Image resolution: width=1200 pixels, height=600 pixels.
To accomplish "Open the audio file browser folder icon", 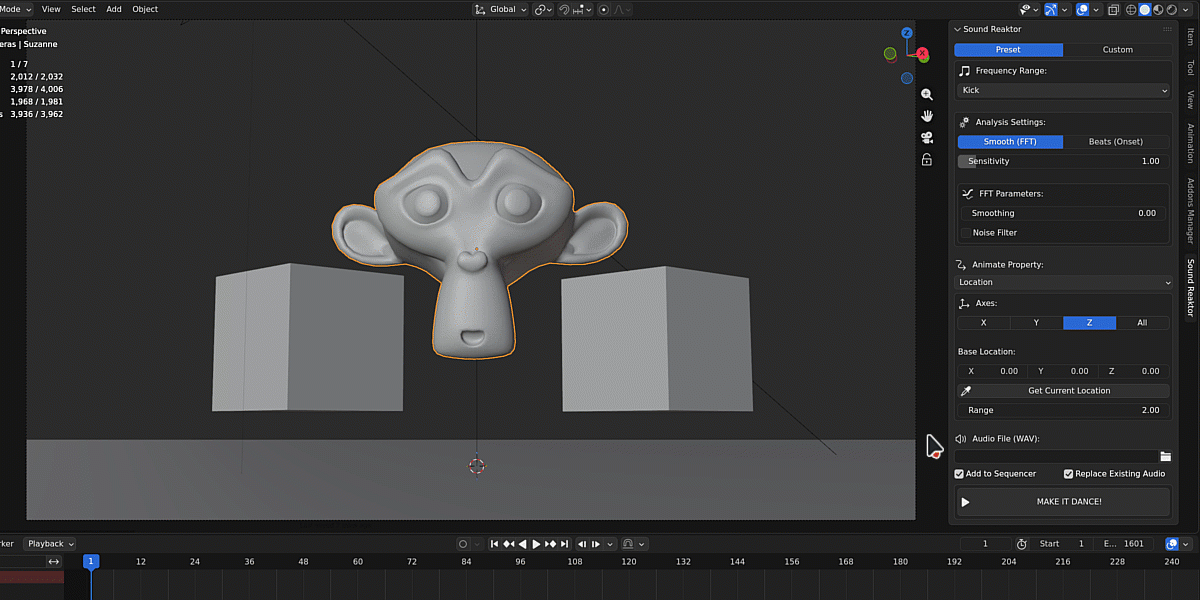I will [x=1165, y=456].
